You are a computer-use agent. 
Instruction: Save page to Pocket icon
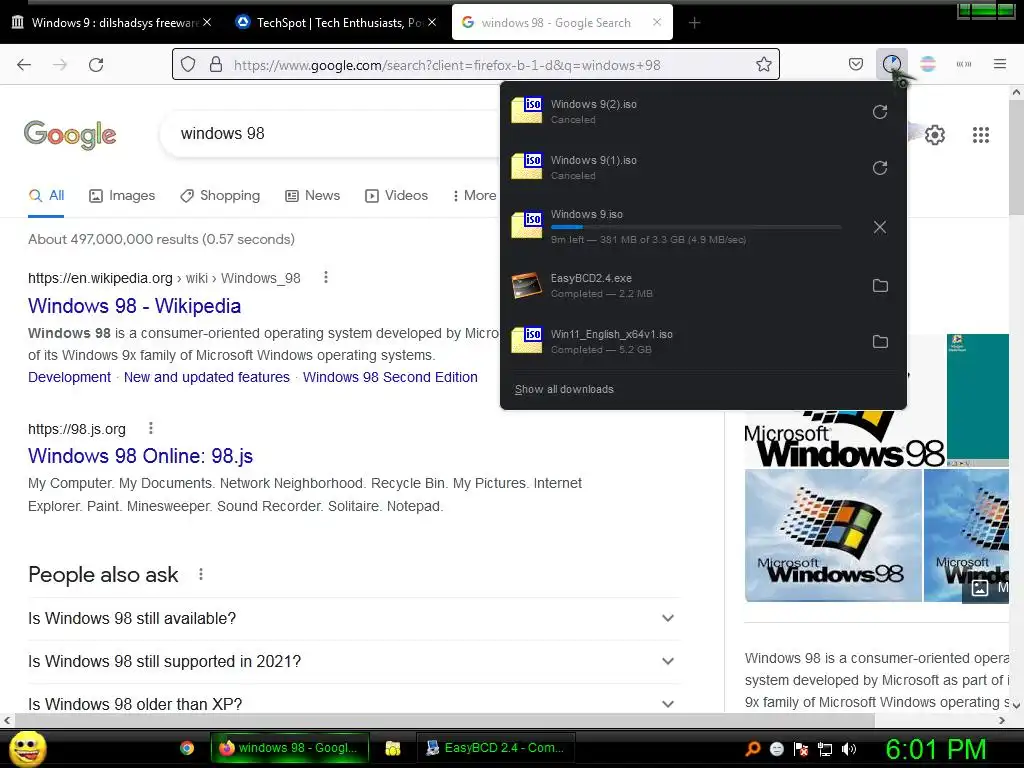pos(856,64)
